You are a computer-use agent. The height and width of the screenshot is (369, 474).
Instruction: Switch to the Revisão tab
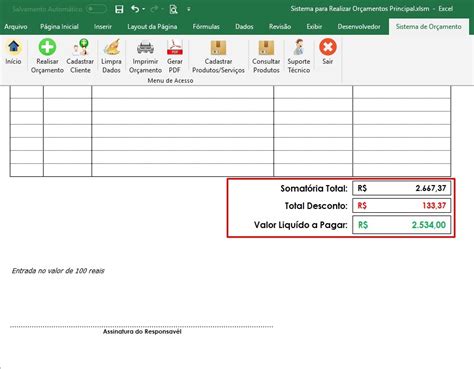[280, 27]
